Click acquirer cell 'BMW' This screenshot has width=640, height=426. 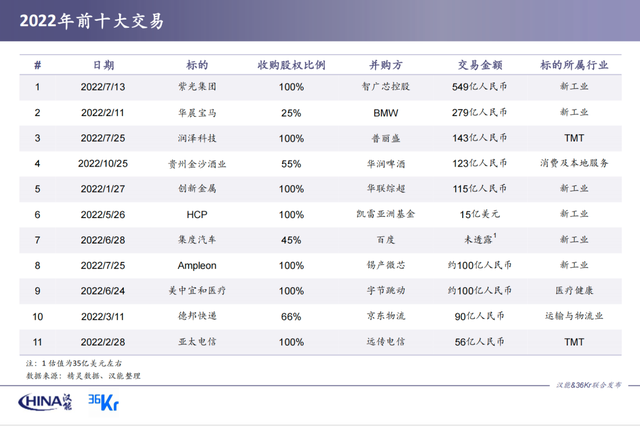coord(386,113)
